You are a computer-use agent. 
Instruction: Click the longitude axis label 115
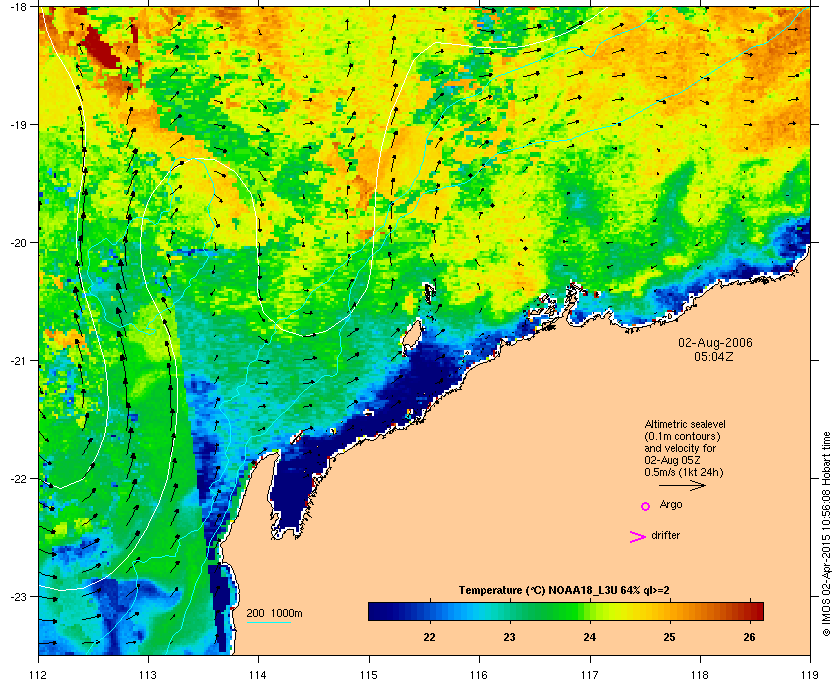point(369,674)
